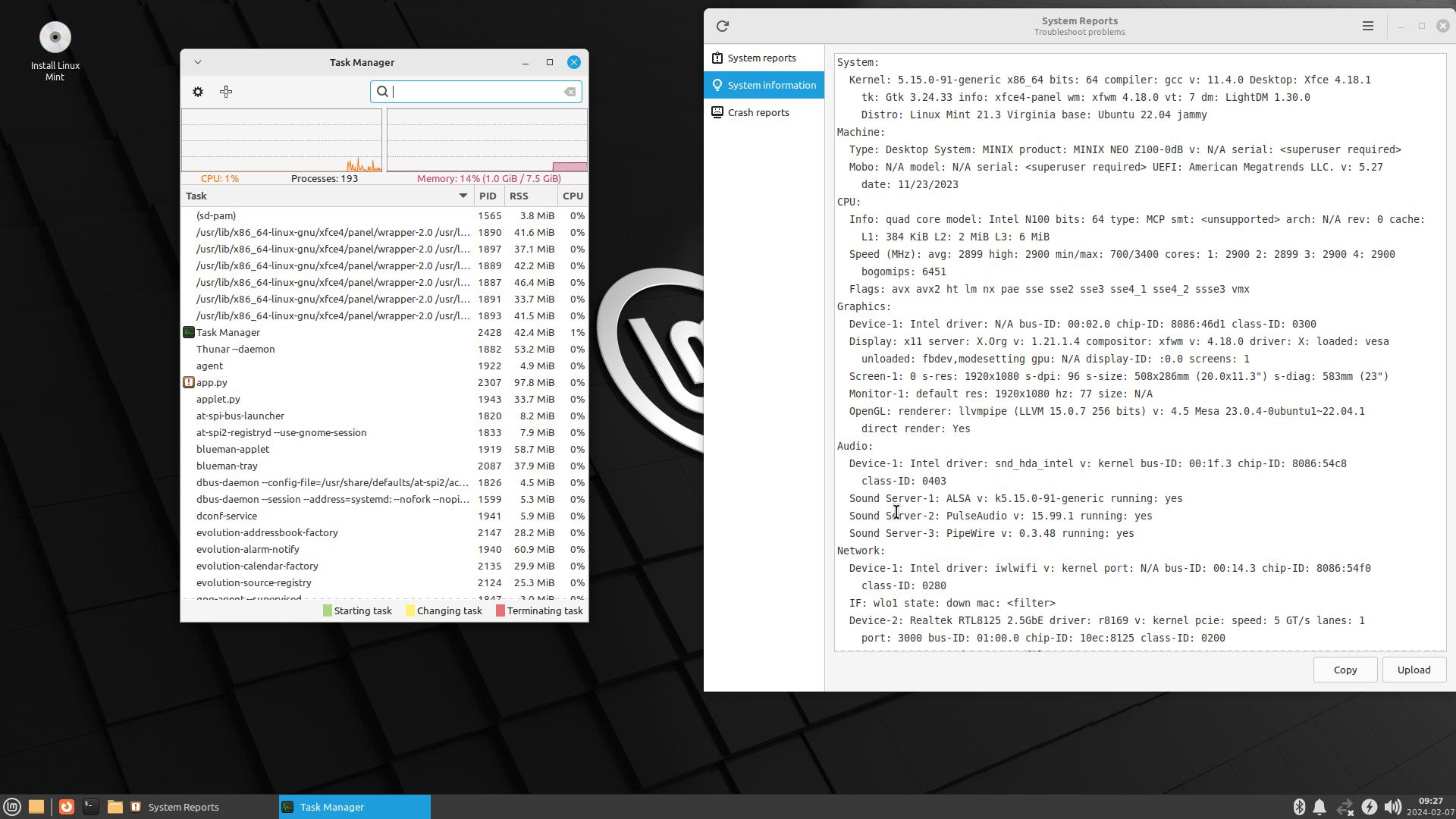The image size is (1456, 819).
Task: Open the Linux Mint start menu
Action: (12, 807)
